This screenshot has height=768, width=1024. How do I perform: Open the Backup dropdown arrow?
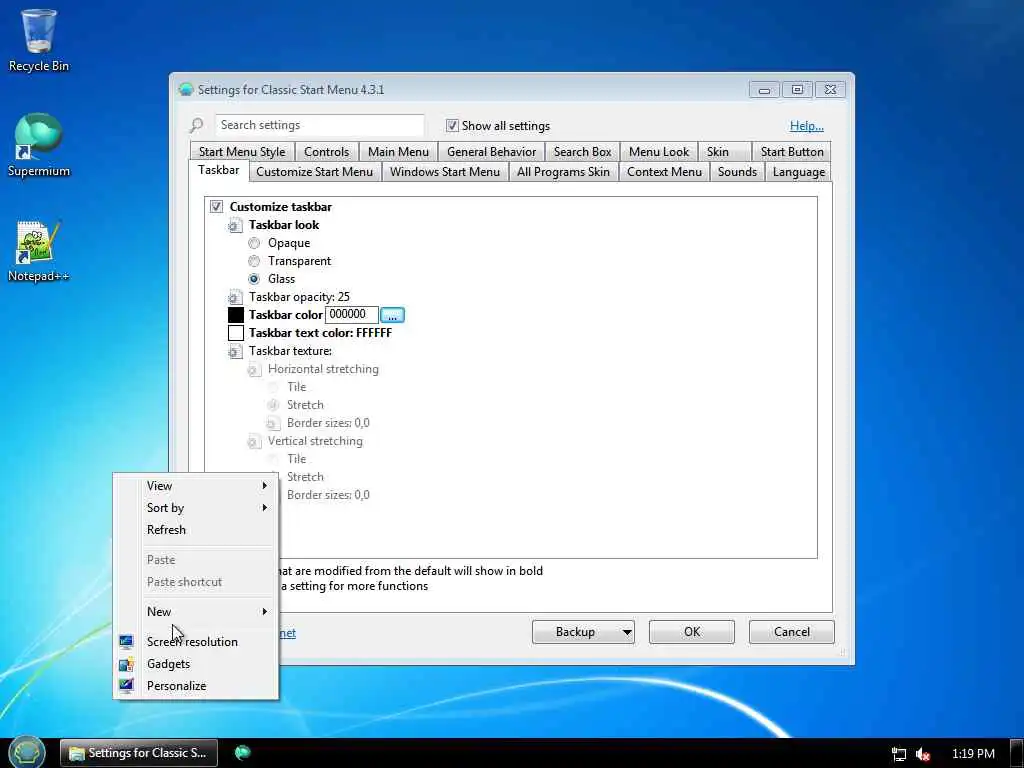(x=627, y=632)
